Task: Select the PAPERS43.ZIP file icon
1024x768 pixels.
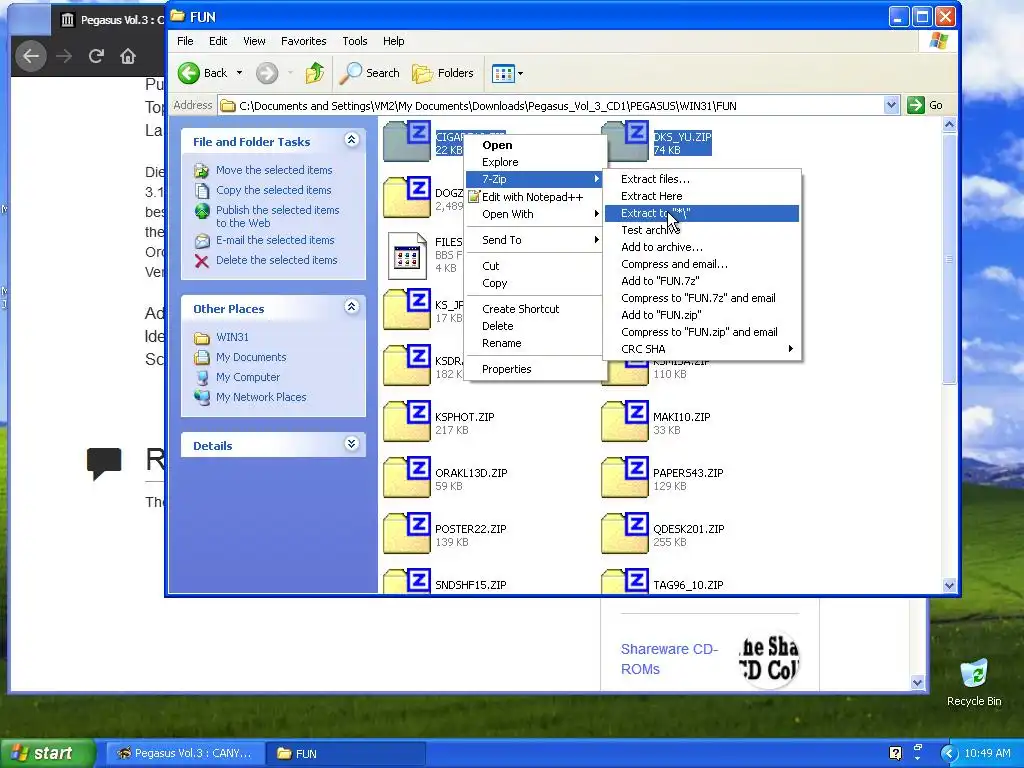Action: click(x=625, y=477)
